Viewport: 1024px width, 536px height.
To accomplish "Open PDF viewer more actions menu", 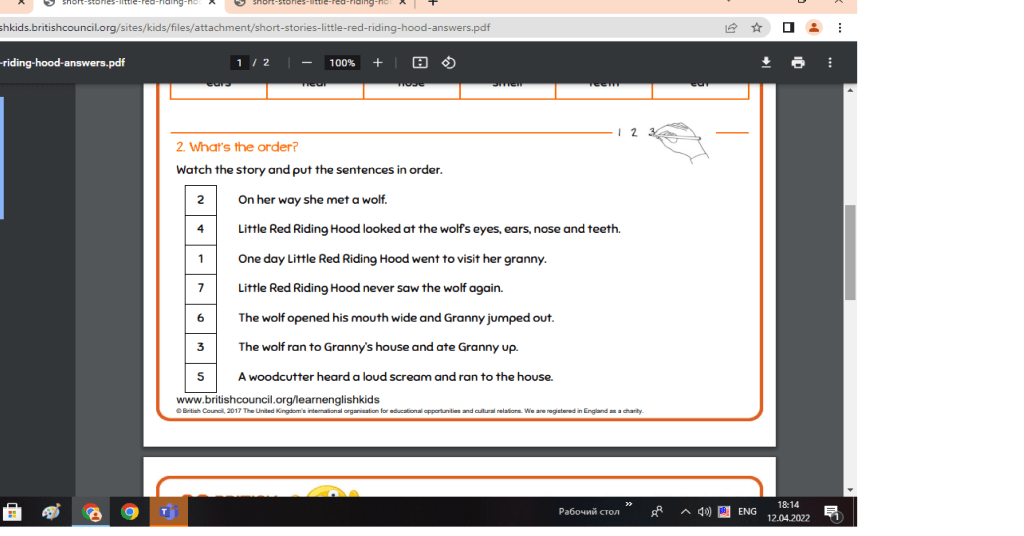I will click(x=829, y=62).
